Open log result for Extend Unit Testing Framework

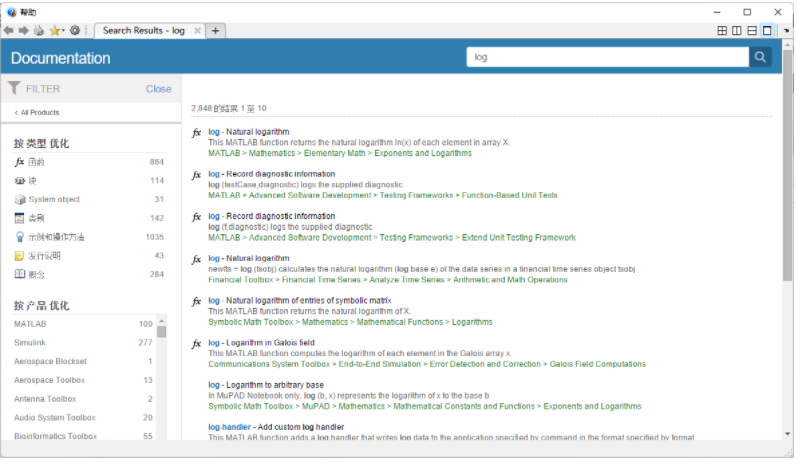point(271,216)
